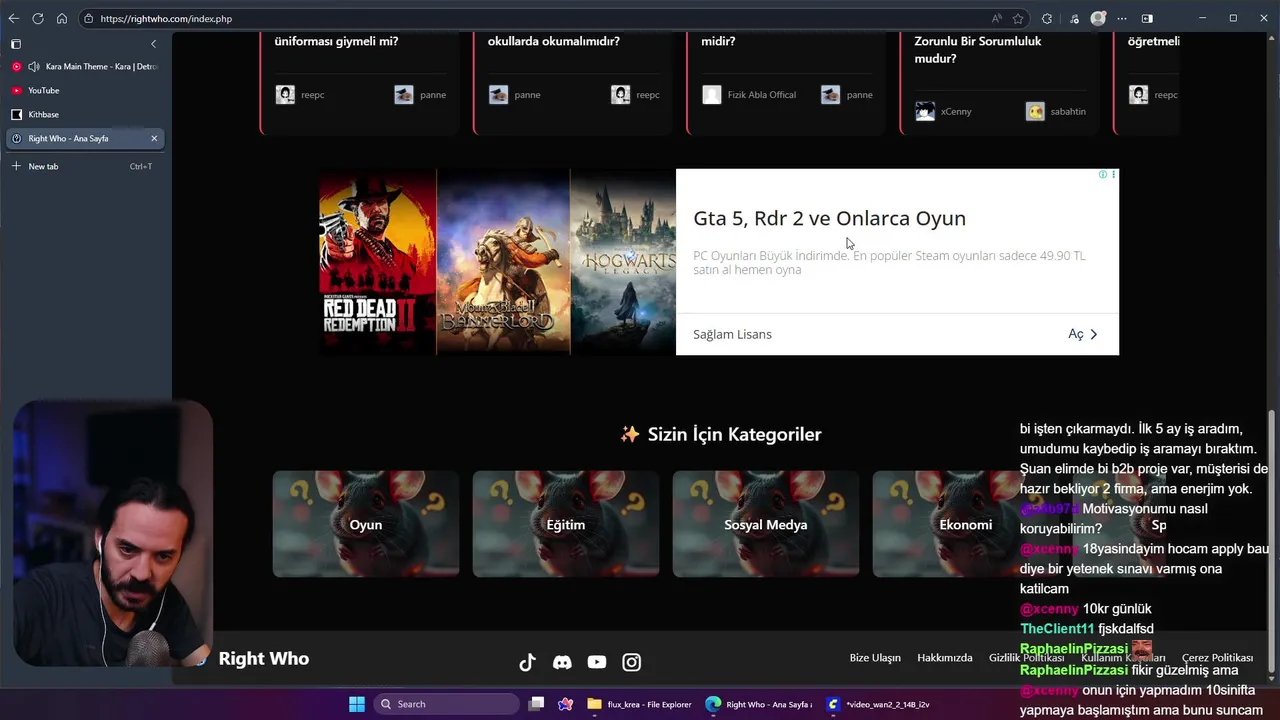Open the Çerez Politikası footer link
This screenshot has height=720, width=1280.
pyautogui.click(x=1217, y=658)
